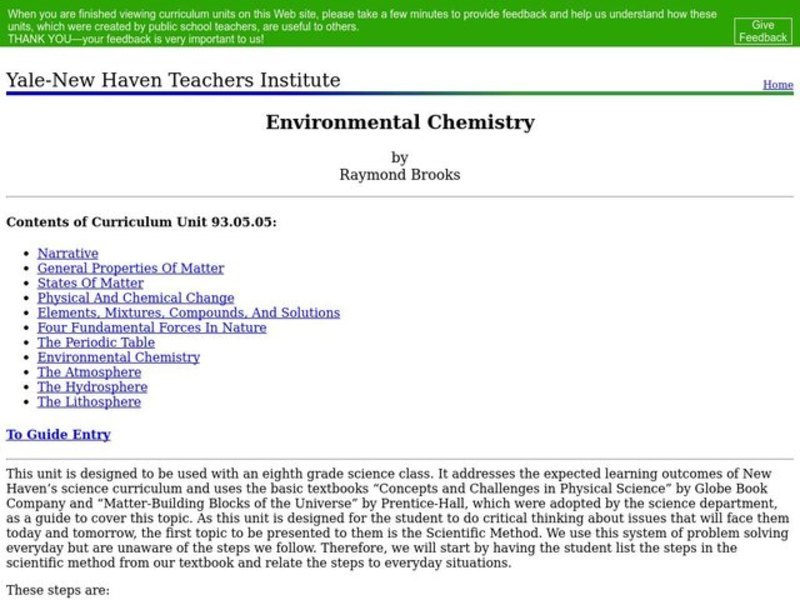Click the Yale-New Haven Teachers Institute heading
The height and width of the screenshot is (600, 800).
click(173, 79)
